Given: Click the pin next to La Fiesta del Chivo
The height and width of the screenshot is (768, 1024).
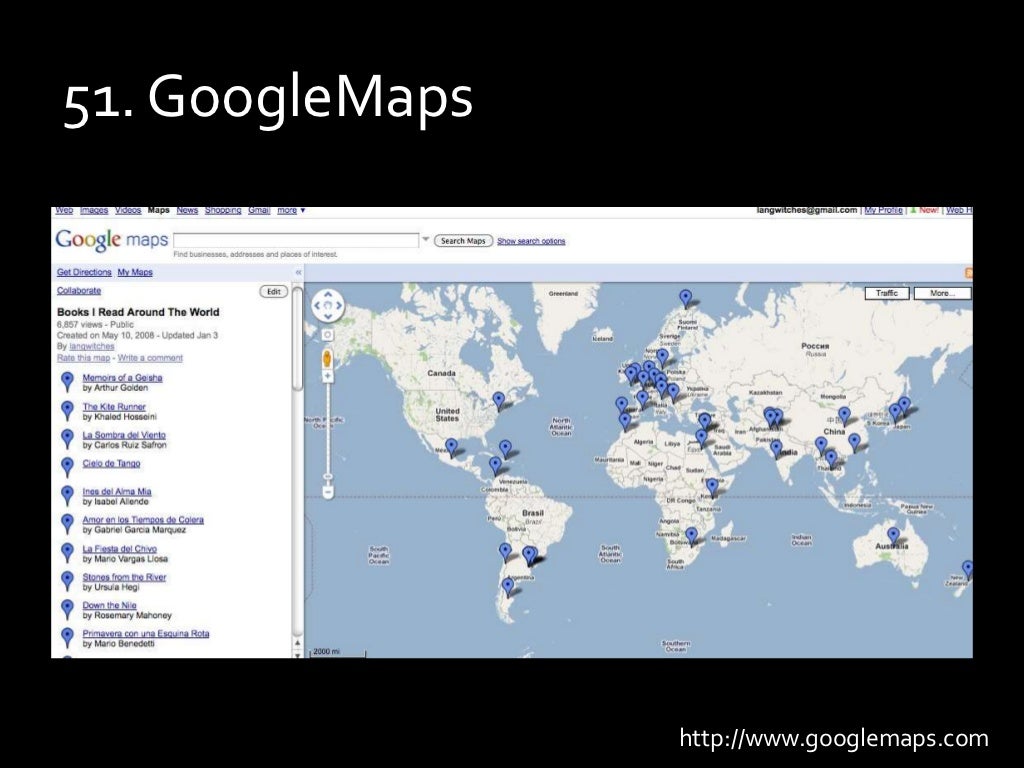Looking at the screenshot, I should pyautogui.click(x=67, y=552).
